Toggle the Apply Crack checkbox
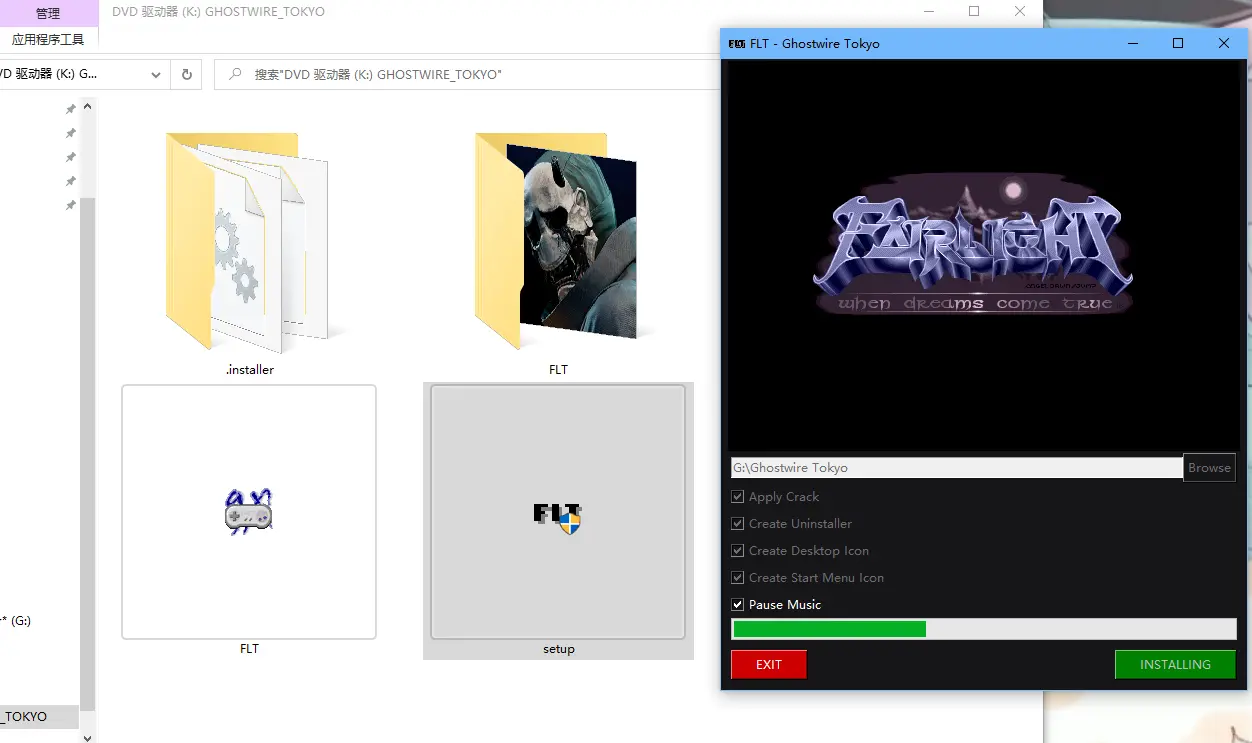The image size is (1252, 743). [x=738, y=497]
